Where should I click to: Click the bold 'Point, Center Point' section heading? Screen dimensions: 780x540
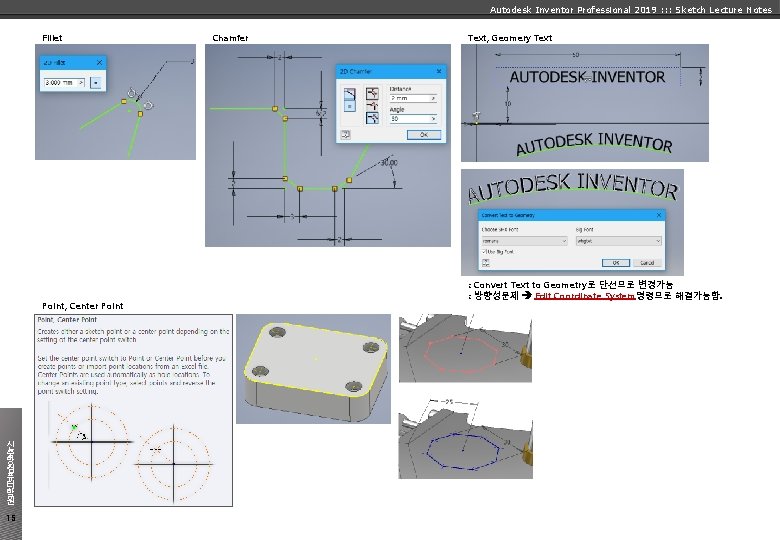pos(83,306)
